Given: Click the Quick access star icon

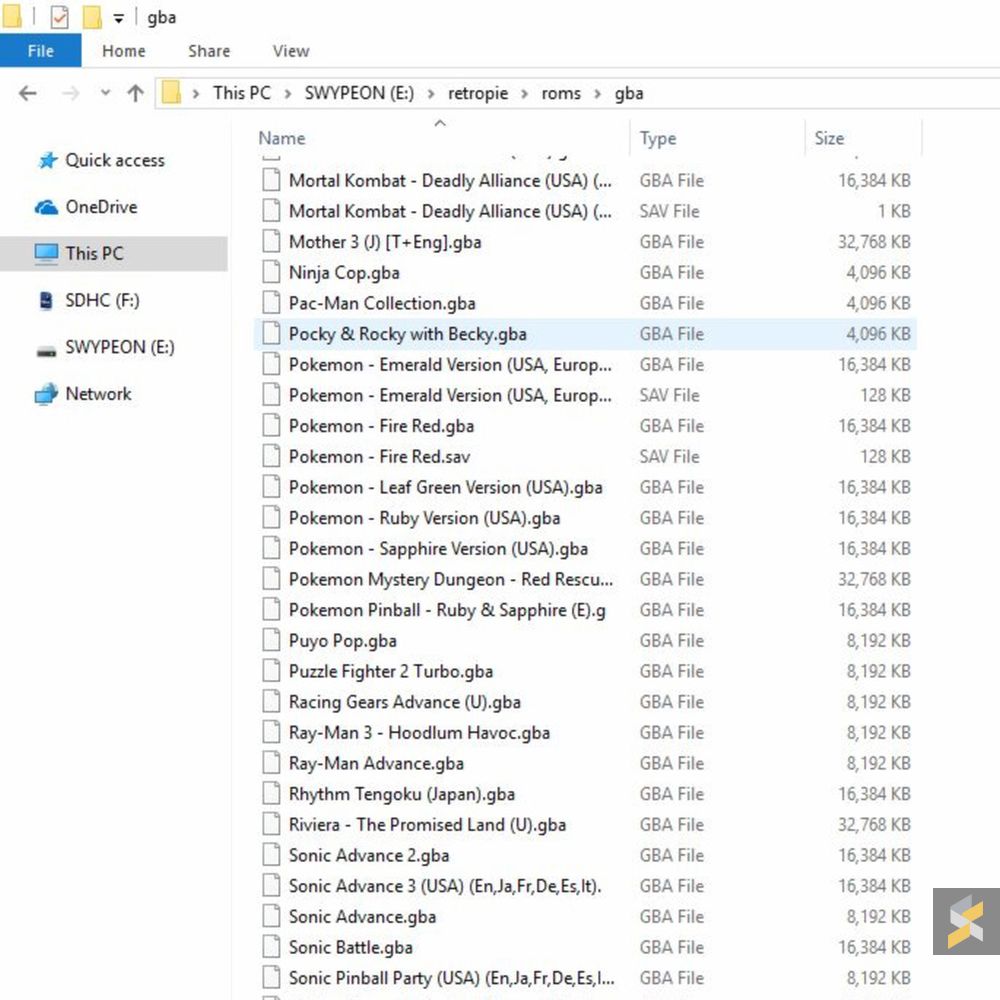Looking at the screenshot, I should pyautogui.click(x=47, y=160).
